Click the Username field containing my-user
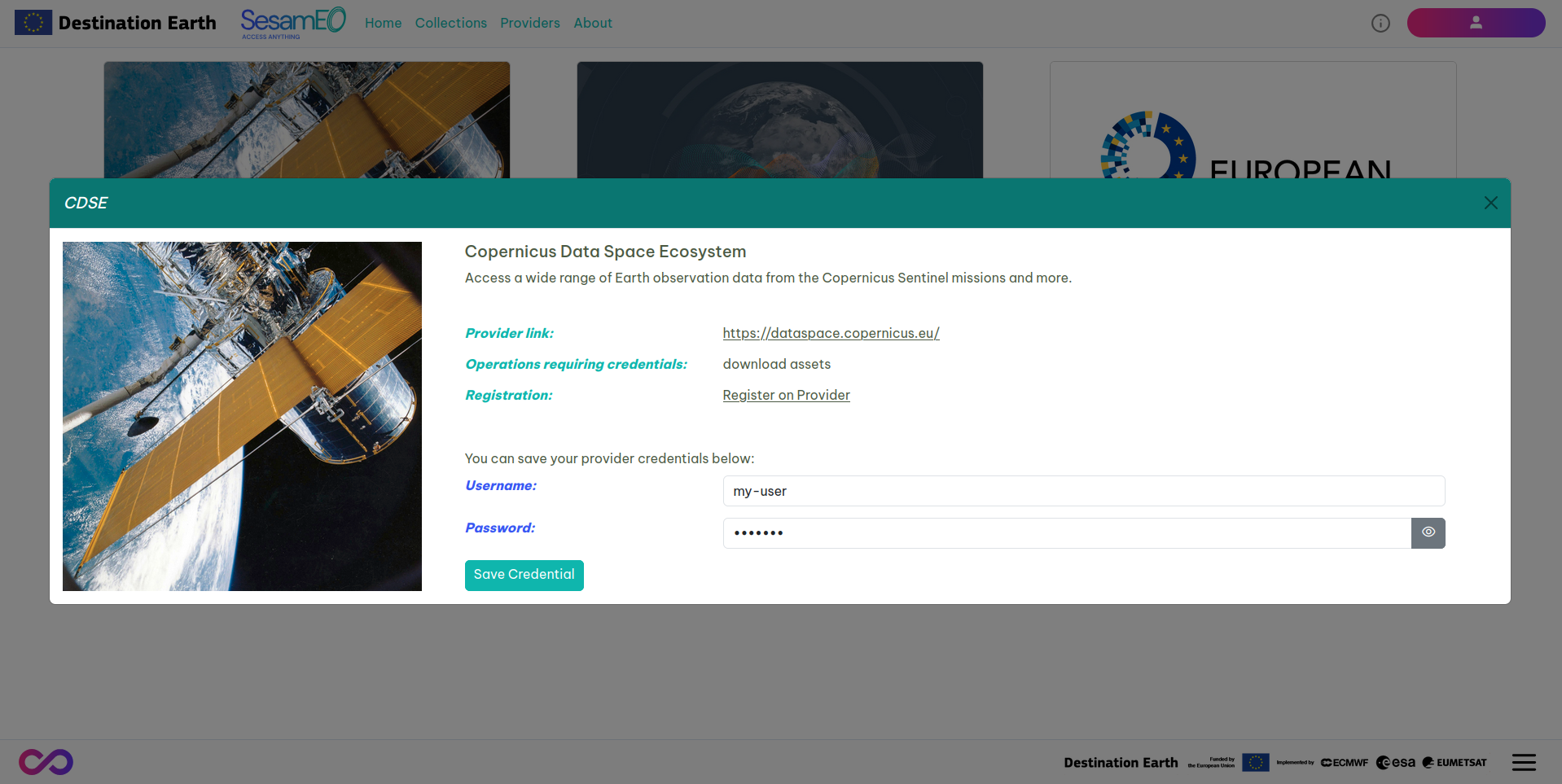Image resolution: width=1562 pixels, height=784 pixels. (1083, 491)
